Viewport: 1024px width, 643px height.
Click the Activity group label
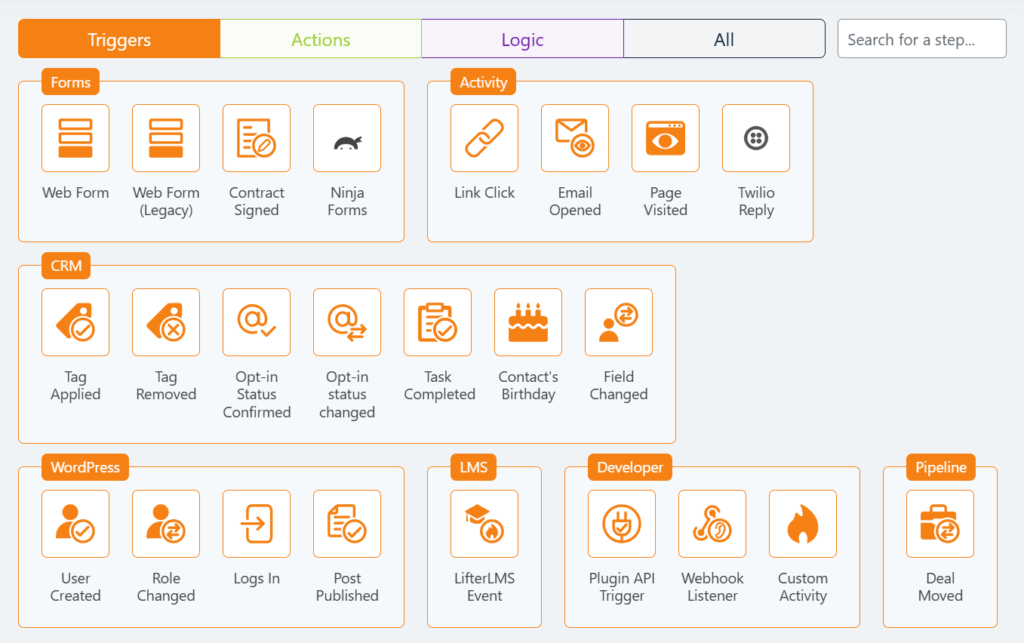pos(483,82)
